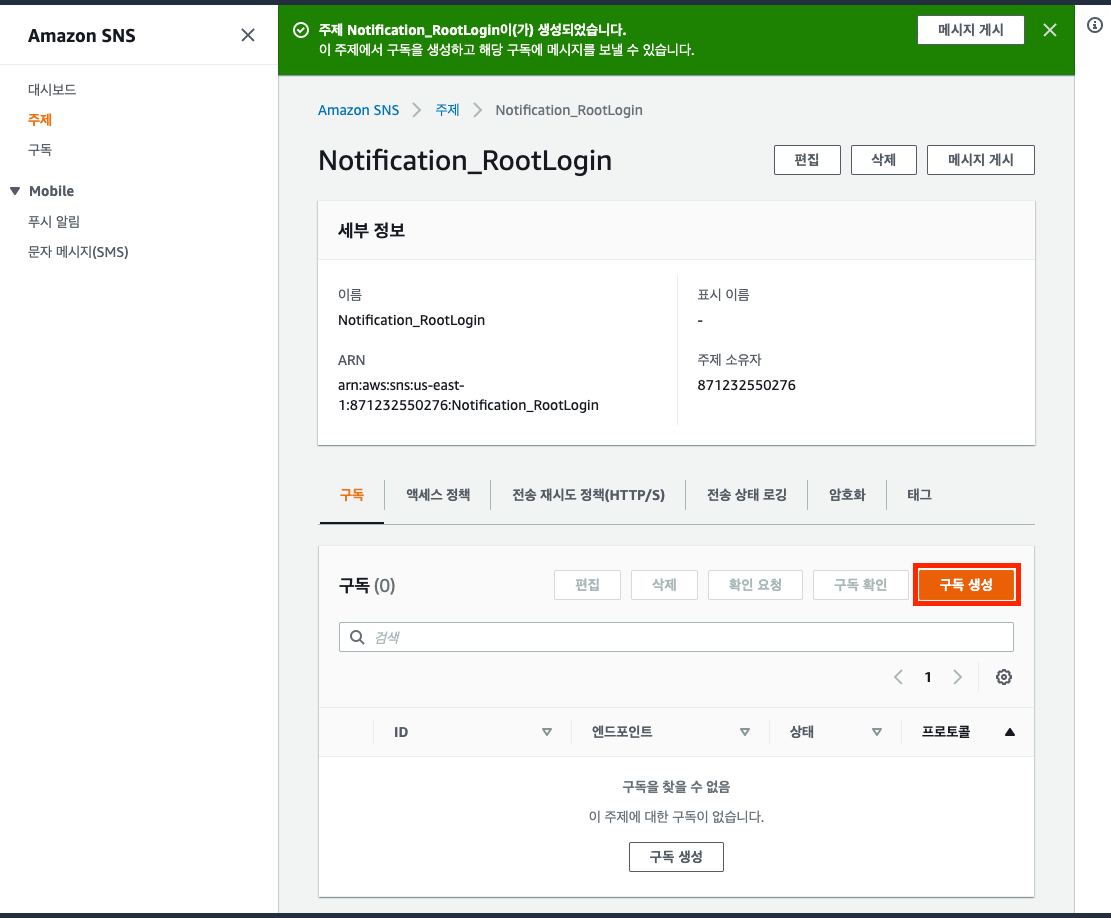
Task: Go to next page of subscriptions
Action: coord(957,677)
